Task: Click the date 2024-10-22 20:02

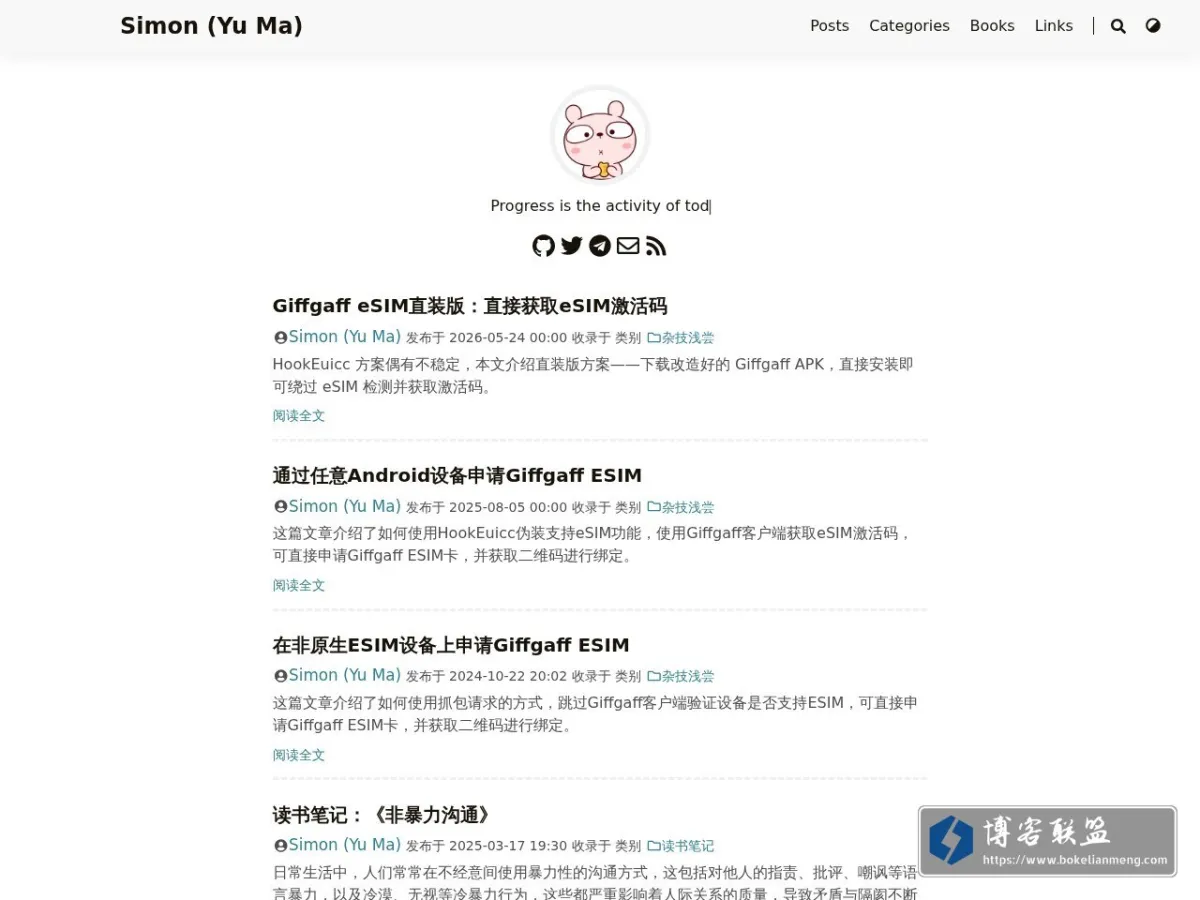Action: 508,677
